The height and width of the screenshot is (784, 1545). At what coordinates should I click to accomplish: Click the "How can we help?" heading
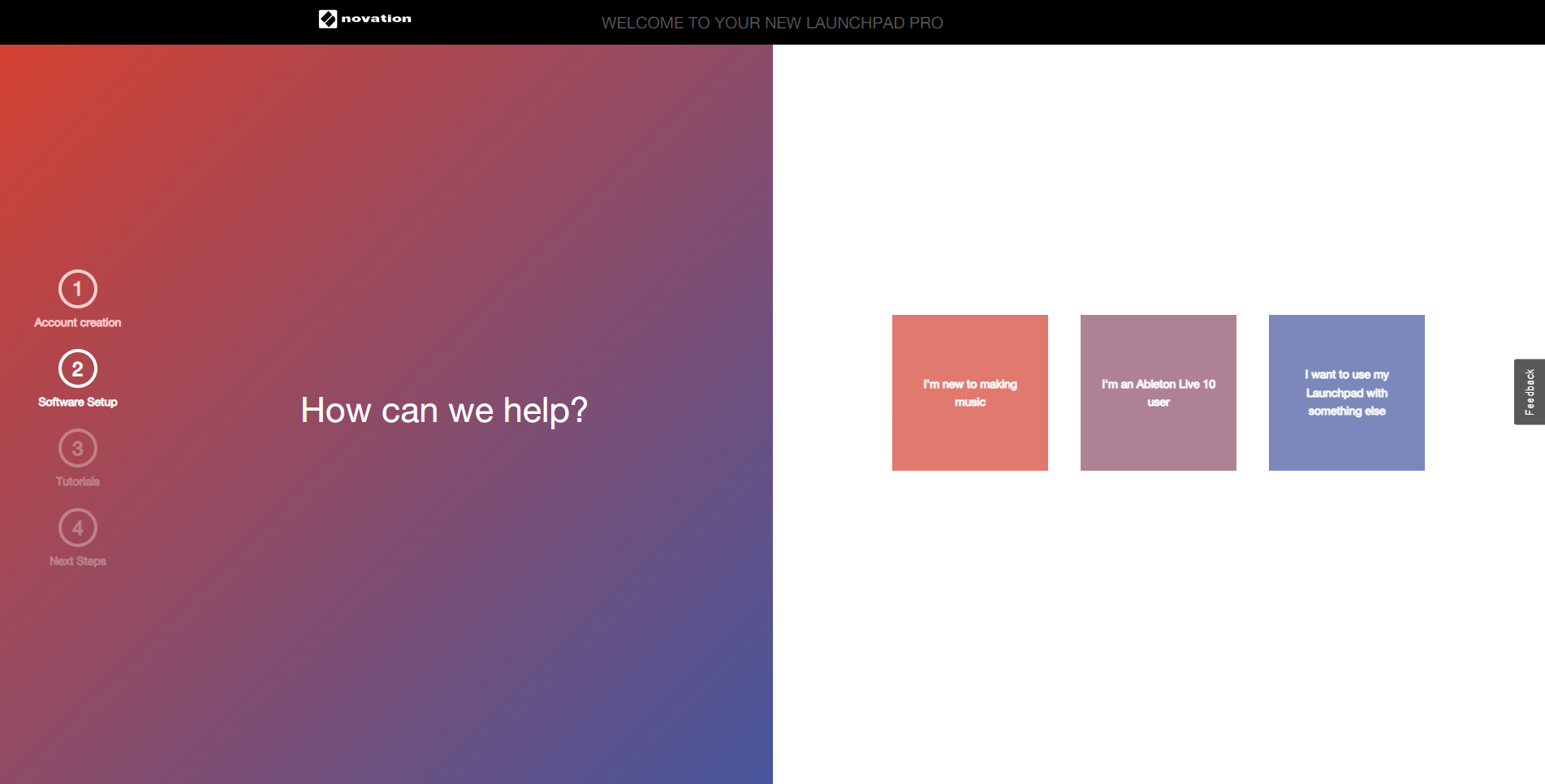[x=444, y=410]
